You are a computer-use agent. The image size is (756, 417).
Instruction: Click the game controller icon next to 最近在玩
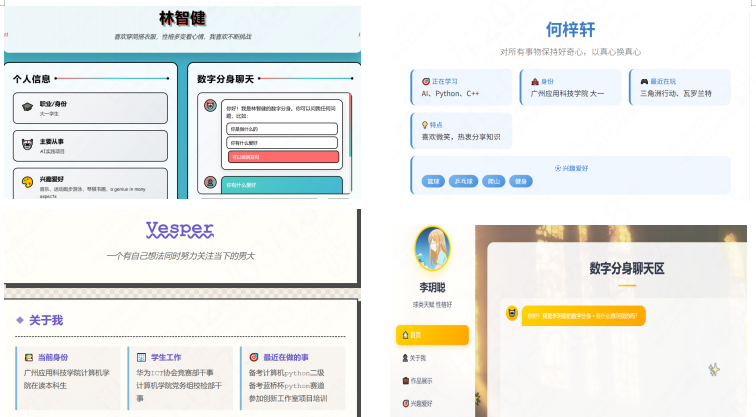click(644, 81)
